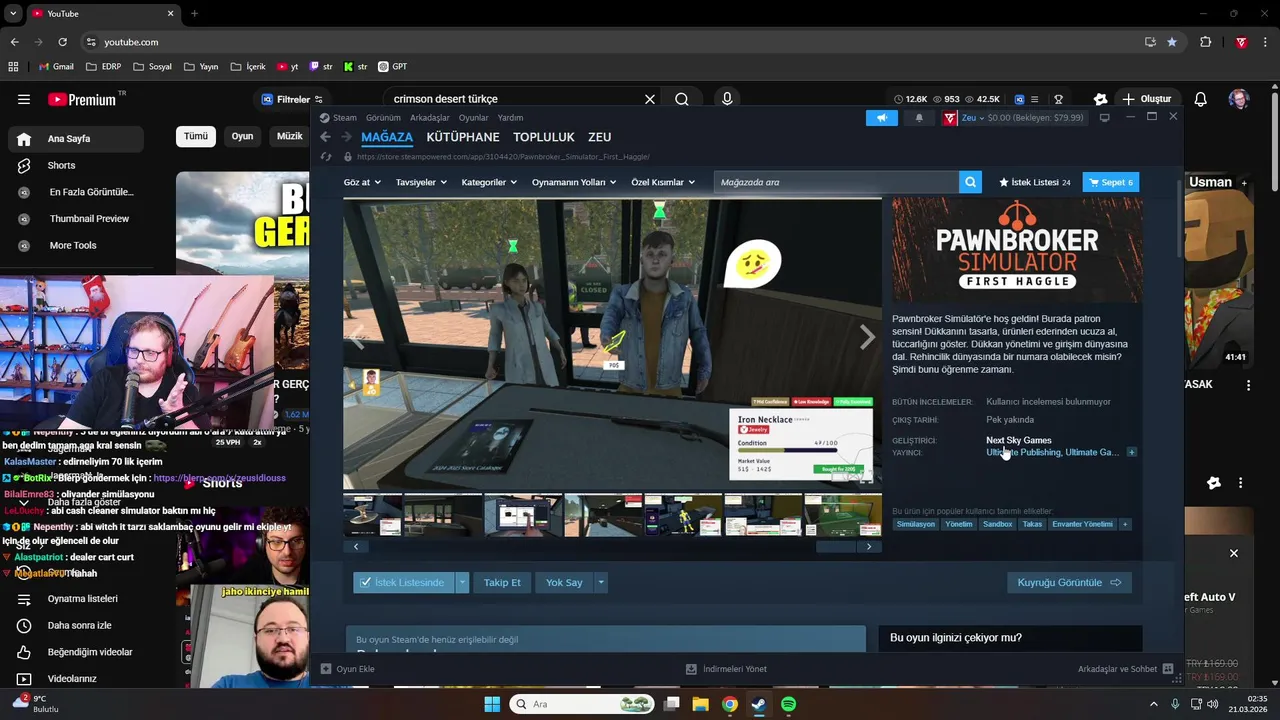
Task: Toggle the İstek Listesinde wishlist checkbox button
Action: click(404, 582)
